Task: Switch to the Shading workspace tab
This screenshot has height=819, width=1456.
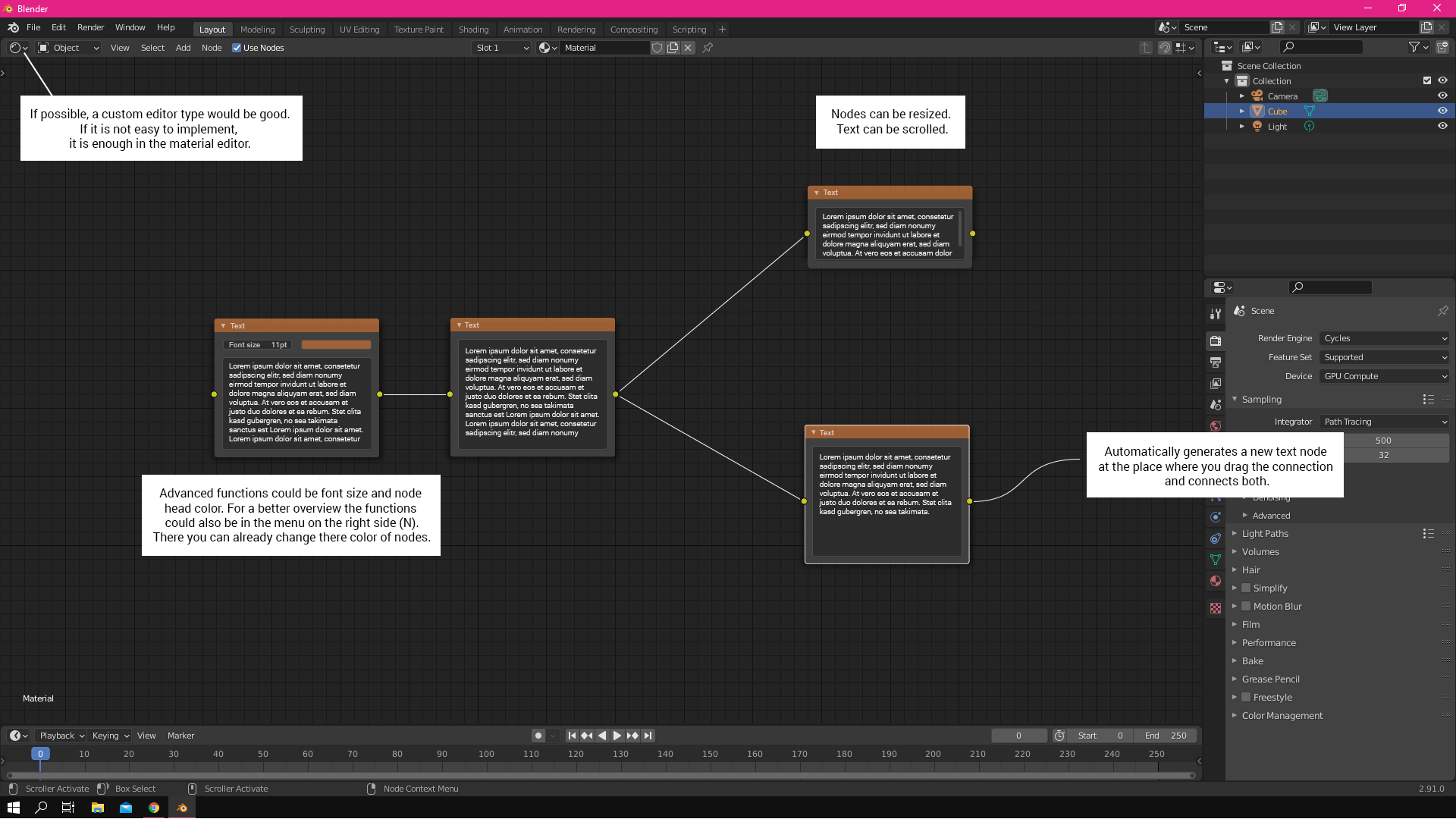Action: pos(473,30)
